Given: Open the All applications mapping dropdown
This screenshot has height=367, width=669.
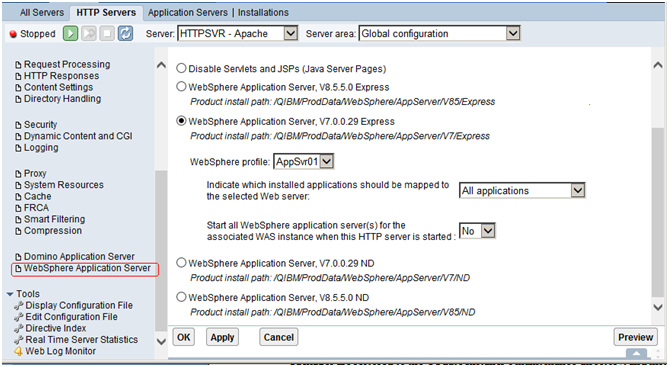Looking at the screenshot, I should coord(522,191).
